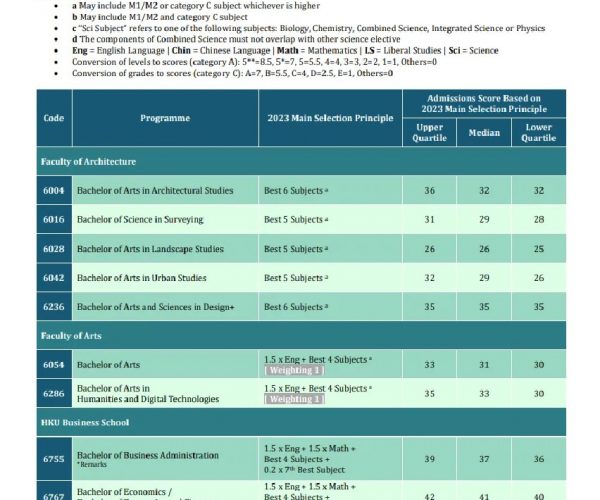Click median 37 for Business Administration
The width and height of the screenshot is (600, 500).
pyautogui.click(x=484, y=459)
